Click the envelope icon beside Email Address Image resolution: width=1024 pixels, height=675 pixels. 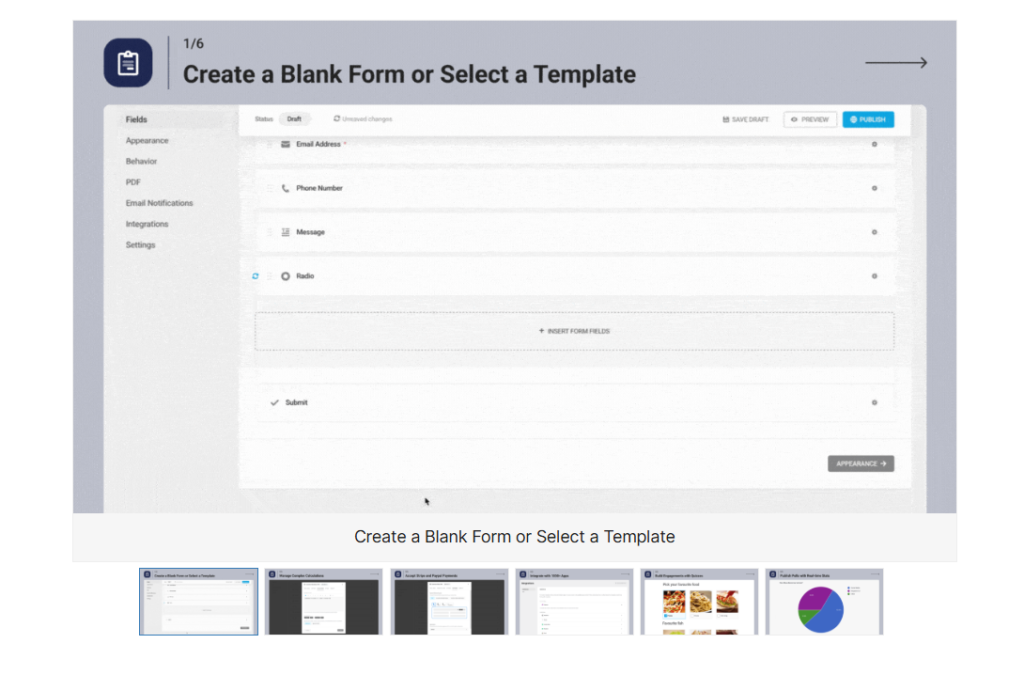285,144
